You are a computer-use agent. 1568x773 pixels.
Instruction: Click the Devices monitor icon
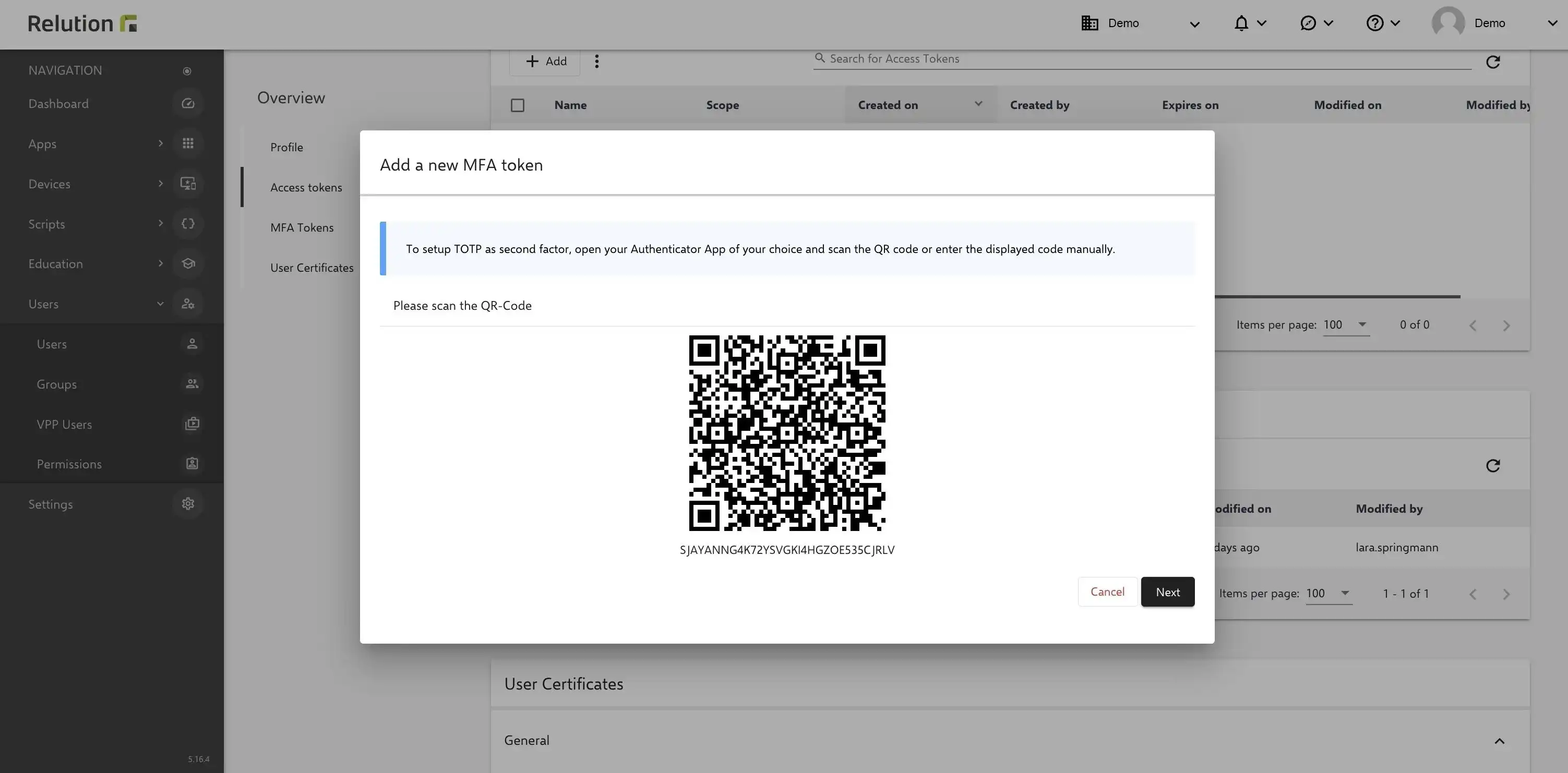187,184
